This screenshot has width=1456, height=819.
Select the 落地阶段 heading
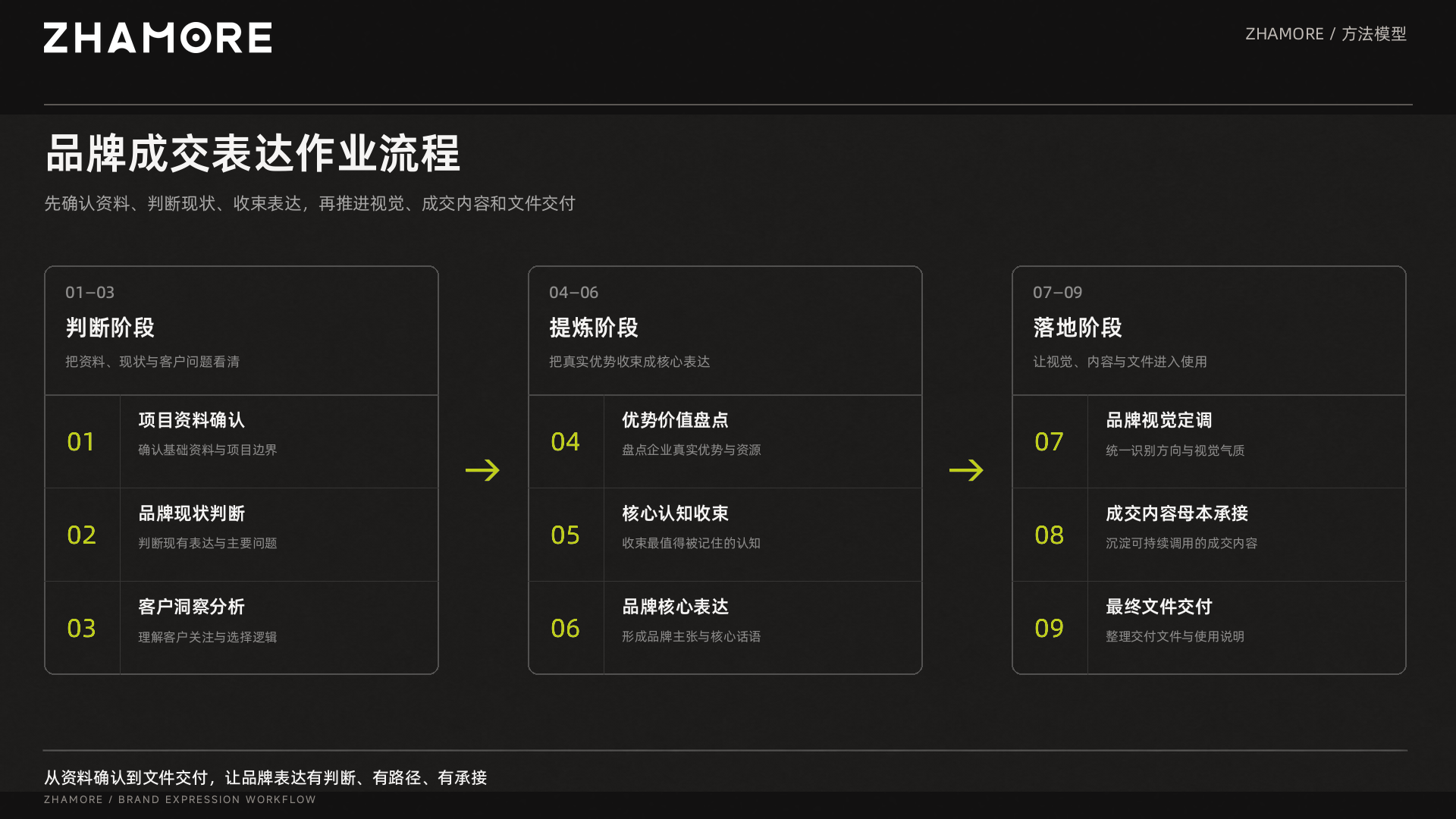pyautogui.click(x=1078, y=328)
